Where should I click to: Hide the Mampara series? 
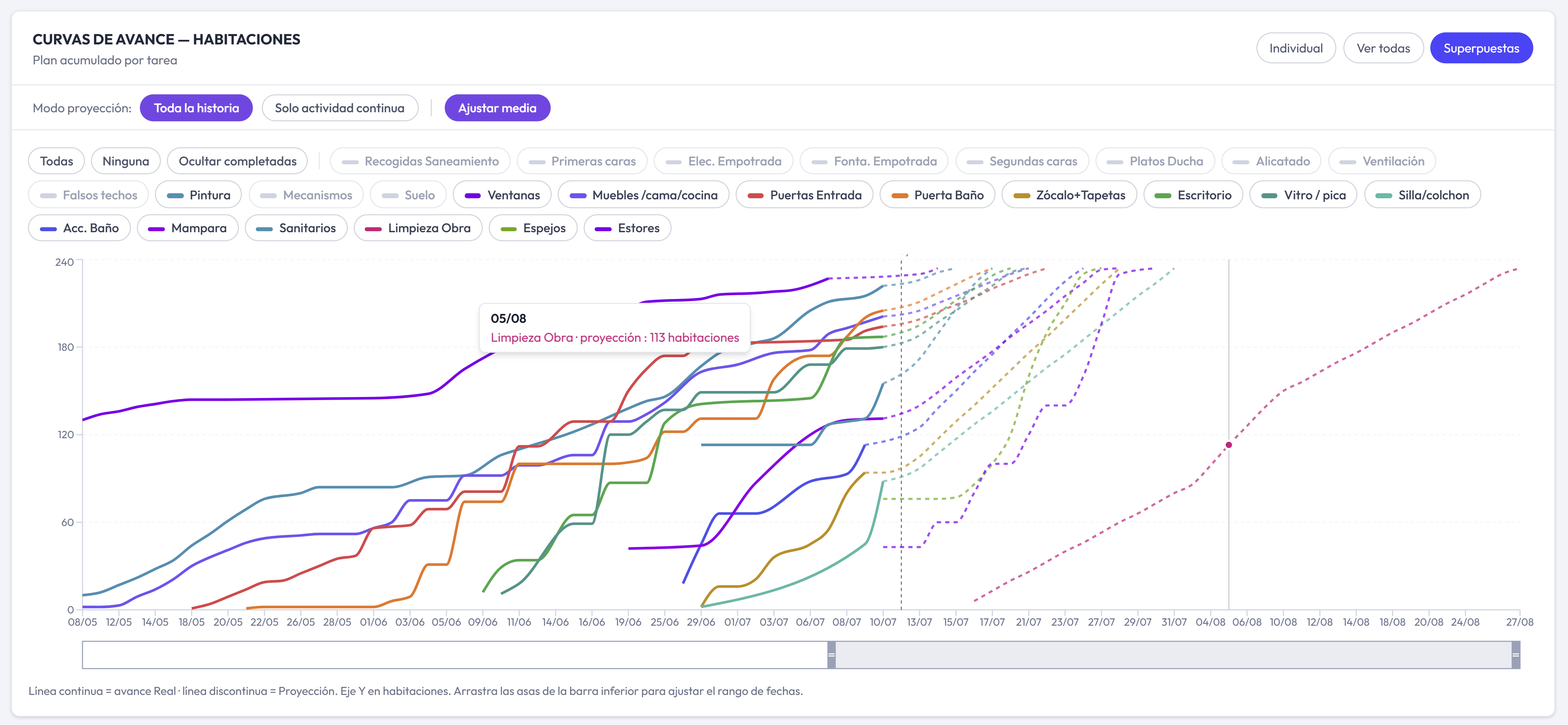188,228
